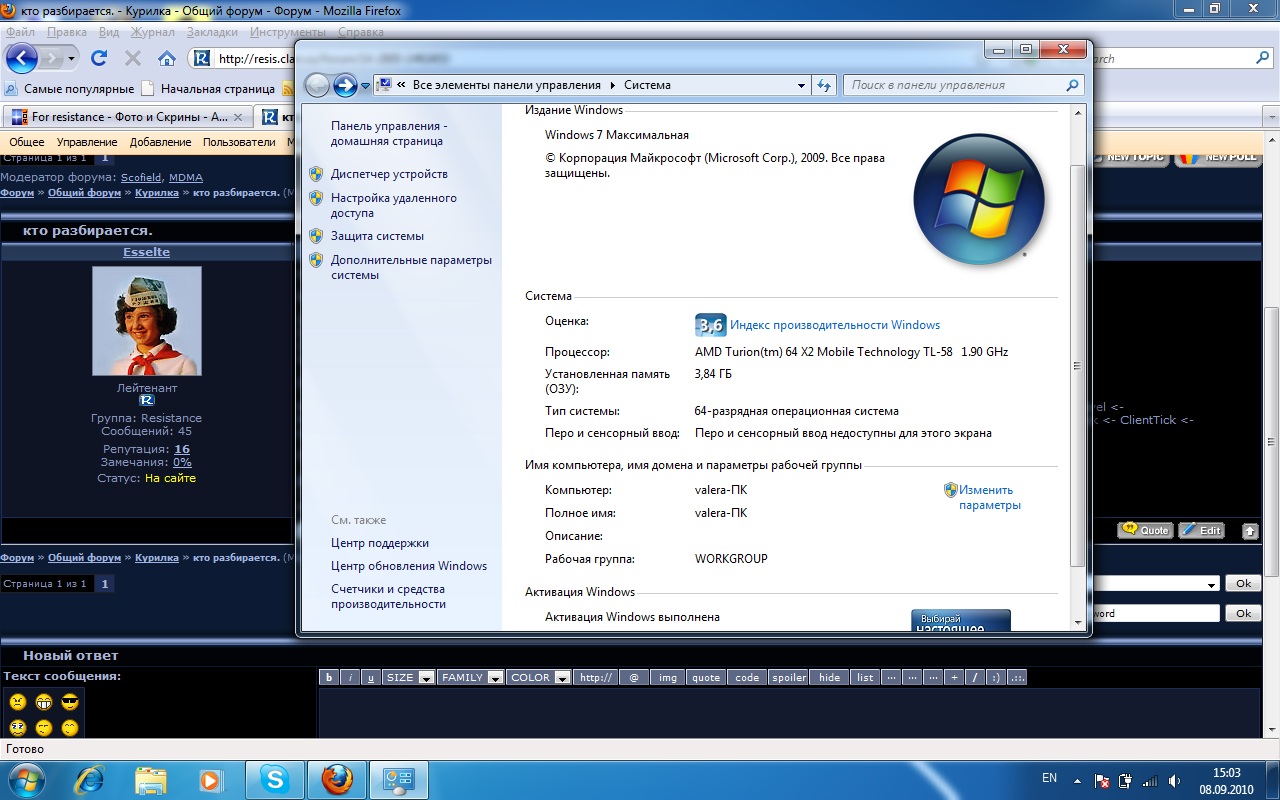Open the Правка menu in Firefox
This screenshot has width=1280, height=800.
click(x=67, y=32)
